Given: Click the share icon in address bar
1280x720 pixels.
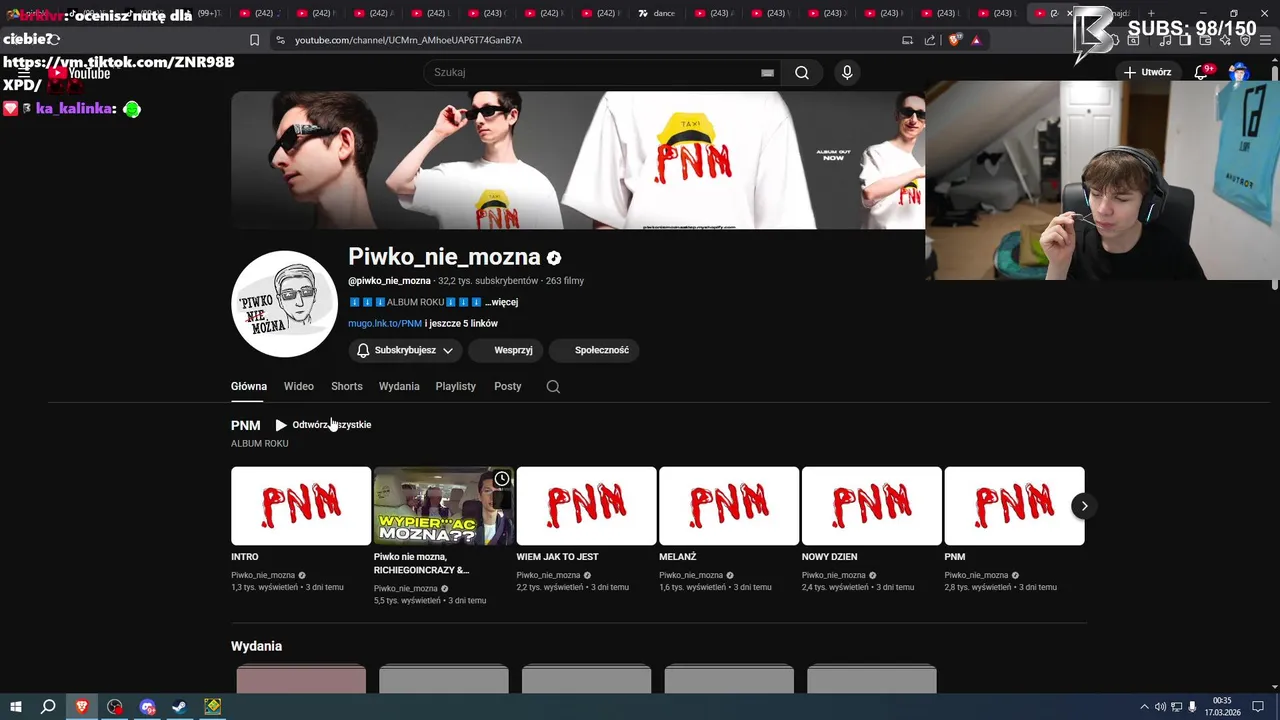Looking at the screenshot, I should coord(930,40).
